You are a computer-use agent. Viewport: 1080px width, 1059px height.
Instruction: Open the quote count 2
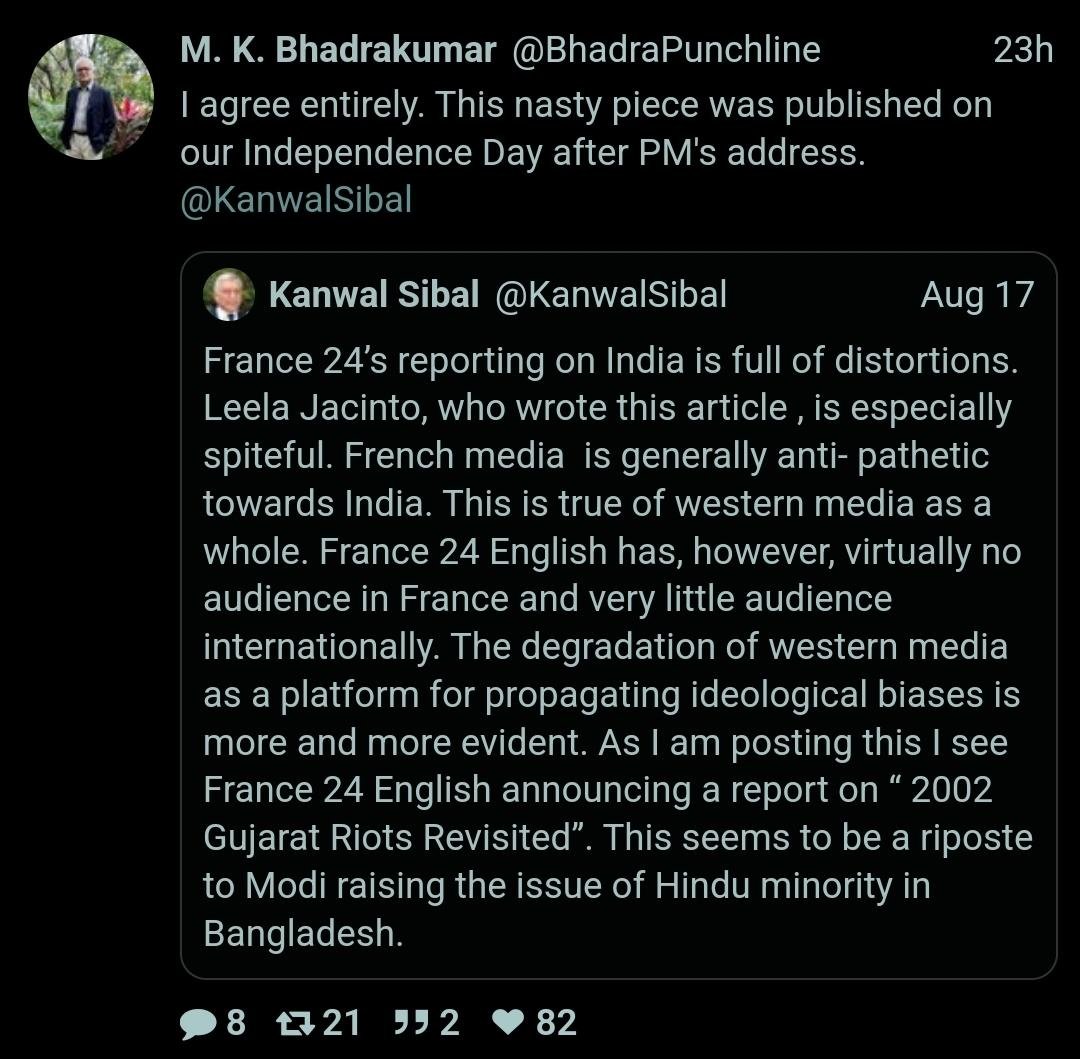[x=449, y=1023]
